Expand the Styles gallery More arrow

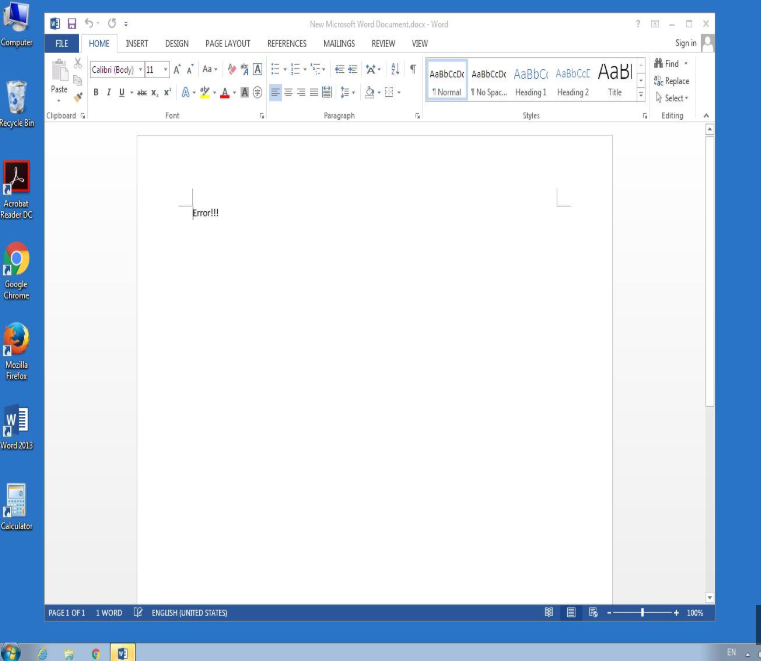point(641,95)
